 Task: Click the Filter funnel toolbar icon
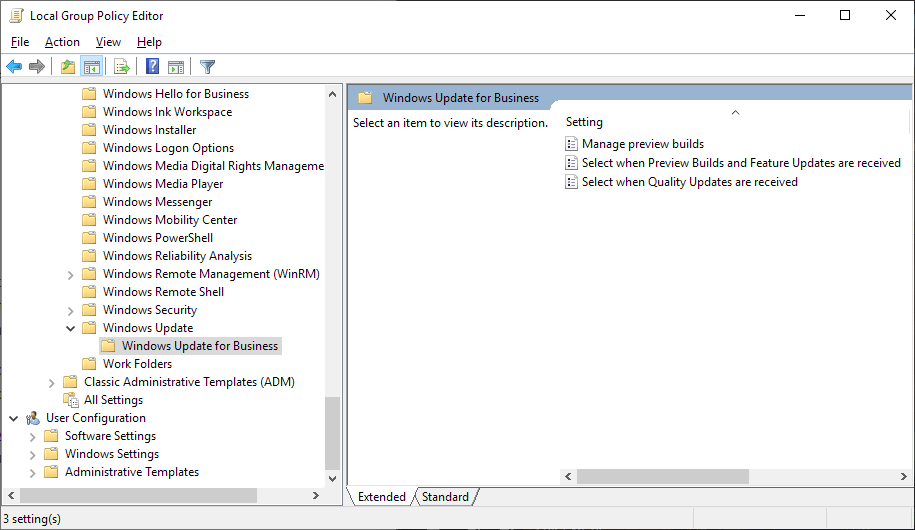(x=207, y=67)
